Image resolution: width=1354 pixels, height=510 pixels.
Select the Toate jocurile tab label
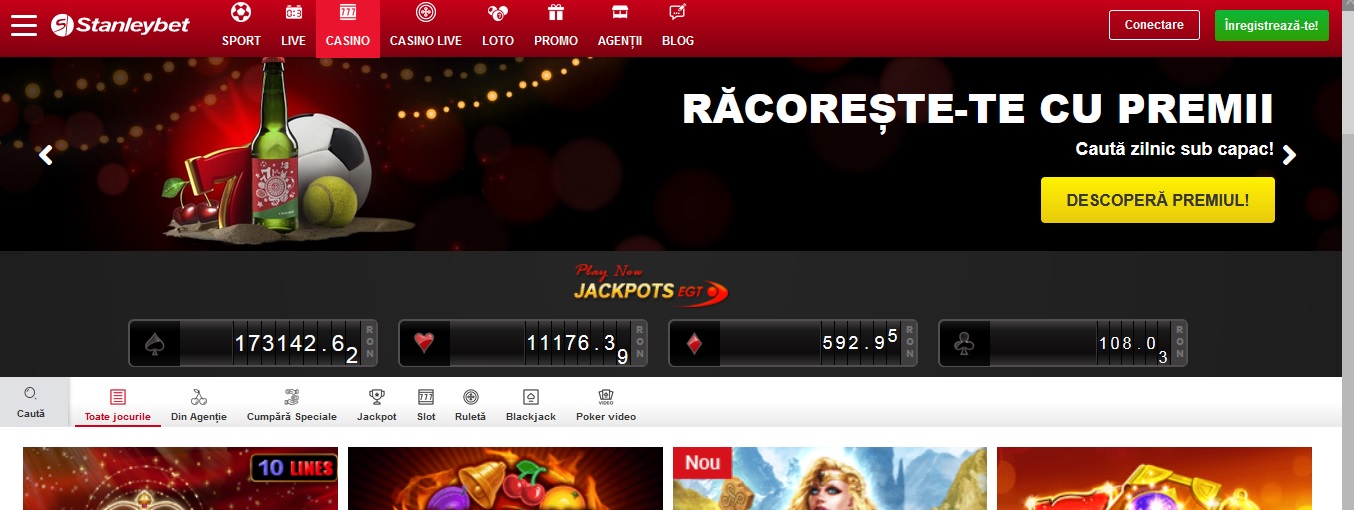click(118, 416)
